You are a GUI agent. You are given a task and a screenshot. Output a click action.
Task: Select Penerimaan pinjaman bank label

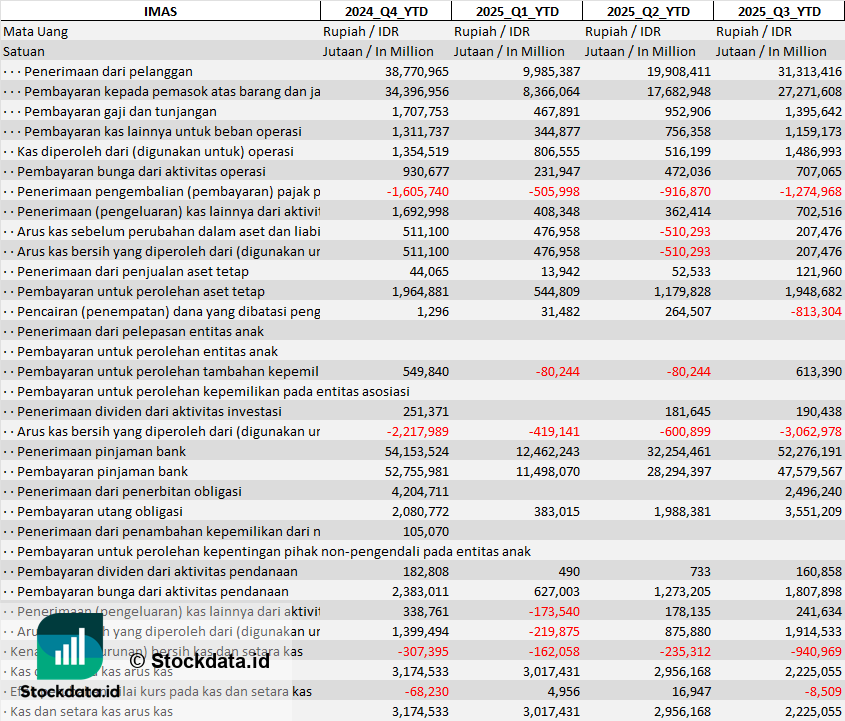click(101, 451)
